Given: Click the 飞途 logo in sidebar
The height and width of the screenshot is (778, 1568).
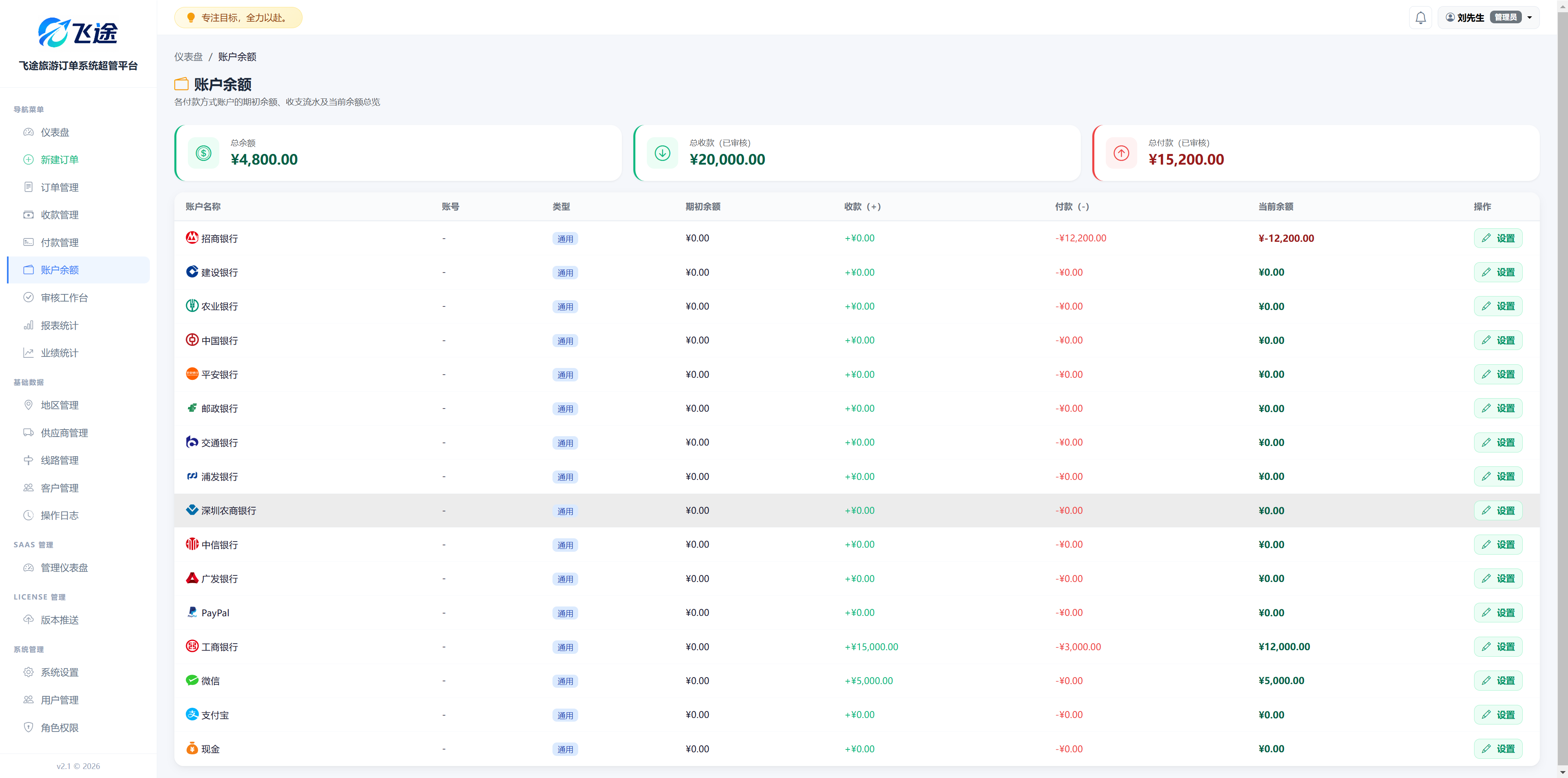Looking at the screenshot, I should (x=78, y=32).
